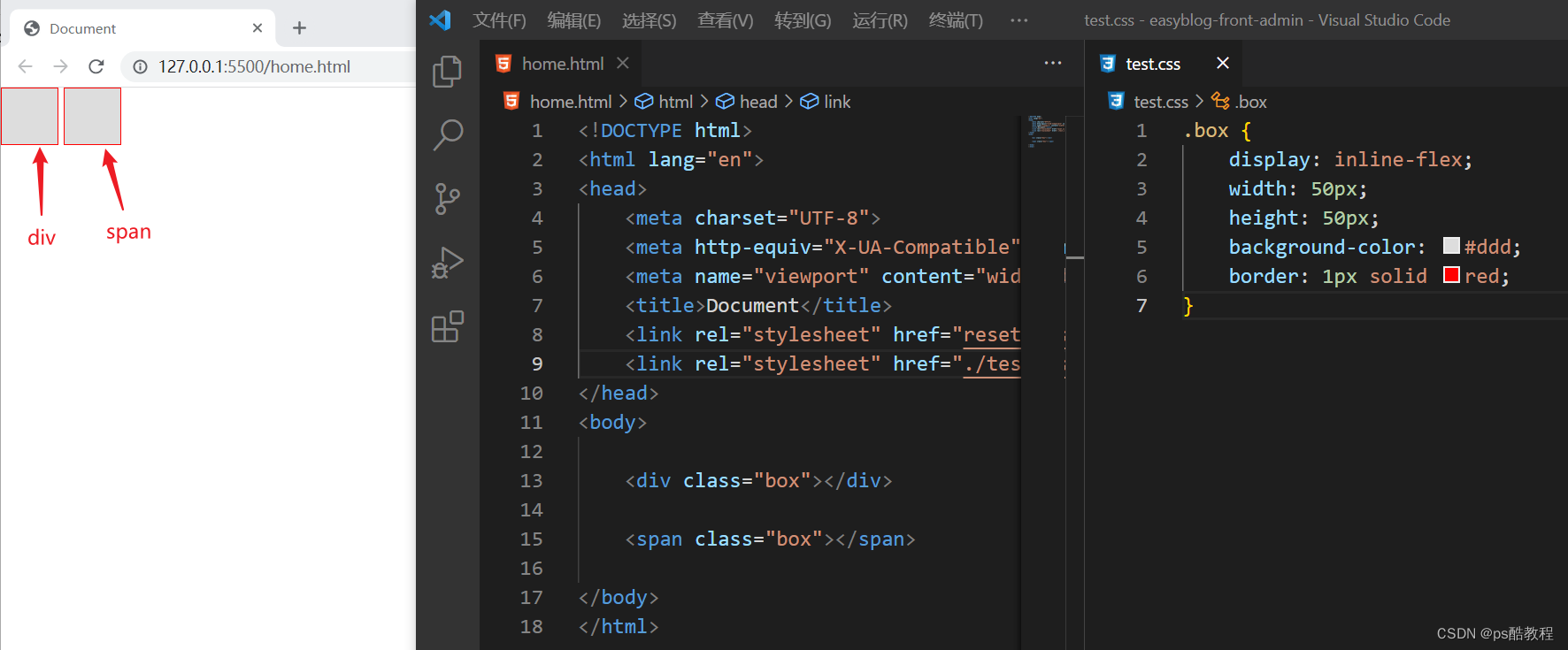Click the browser forward arrow
This screenshot has width=1568, height=650.
click(60, 66)
